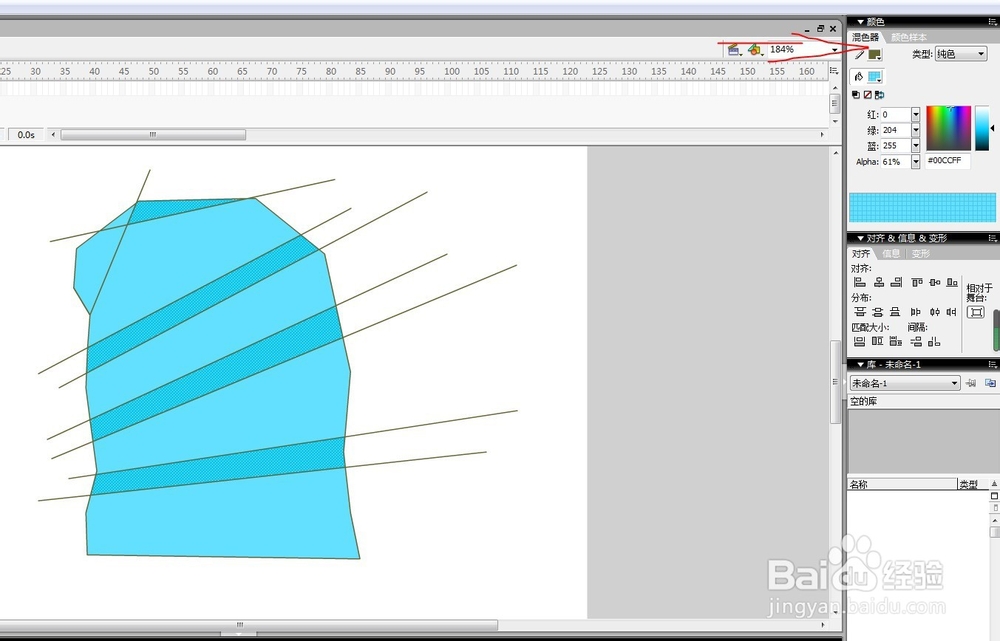This screenshot has height=641, width=1000.
Task: Click the Distribute top edge icon
Action: [x=860, y=312]
